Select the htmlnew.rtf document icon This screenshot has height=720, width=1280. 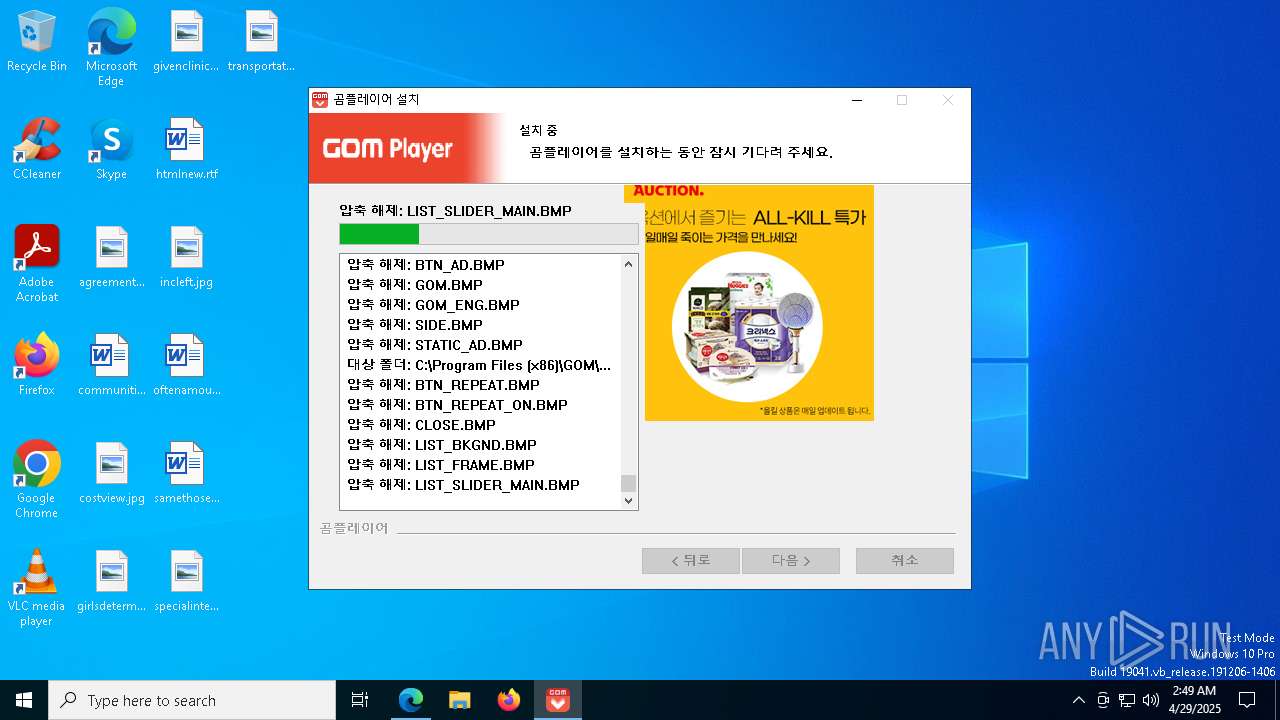[x=186, y=150]
